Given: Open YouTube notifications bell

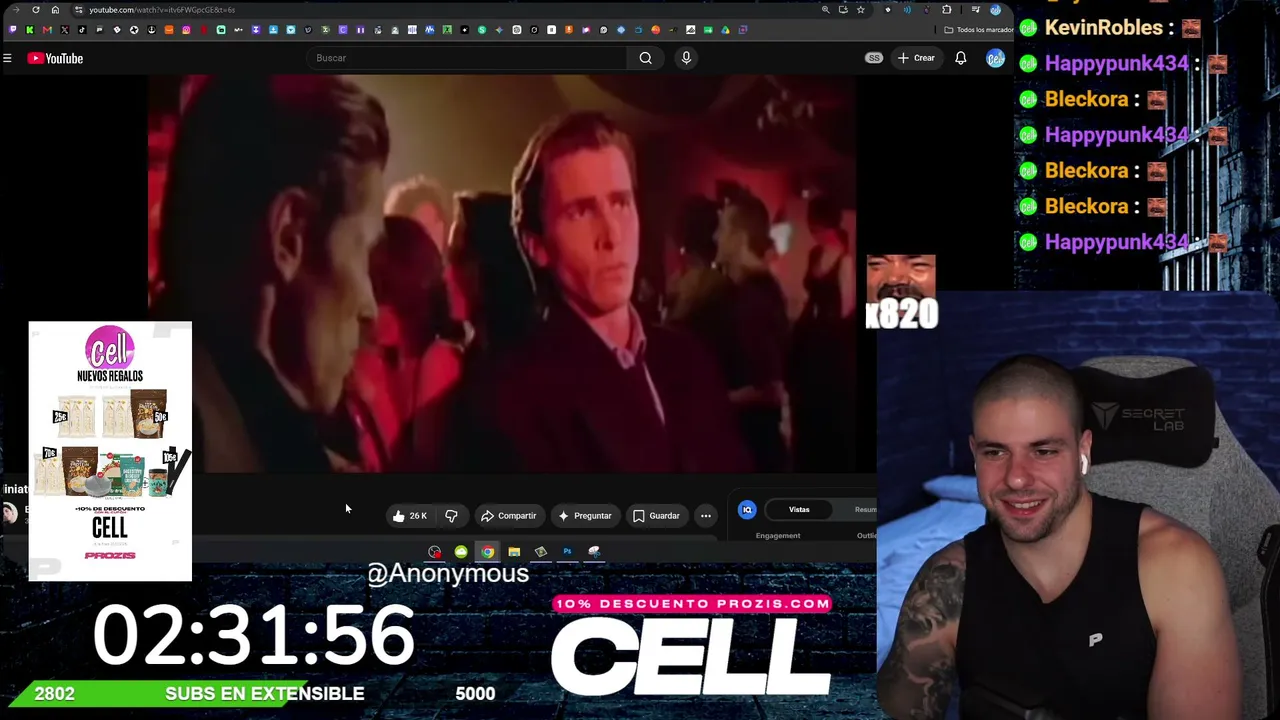Looking at the screenshot, I should [960, 58].
